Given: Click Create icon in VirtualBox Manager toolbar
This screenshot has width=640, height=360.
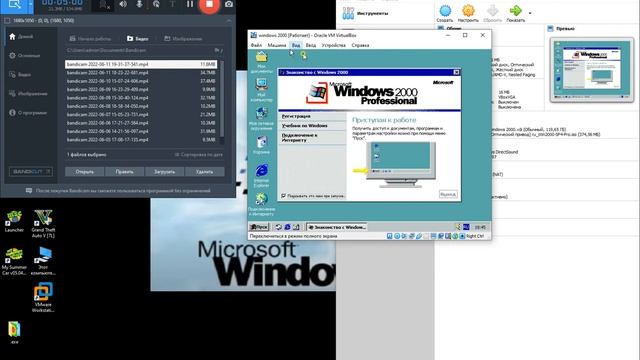Looking at the screenshot, I should click(444, 13).
